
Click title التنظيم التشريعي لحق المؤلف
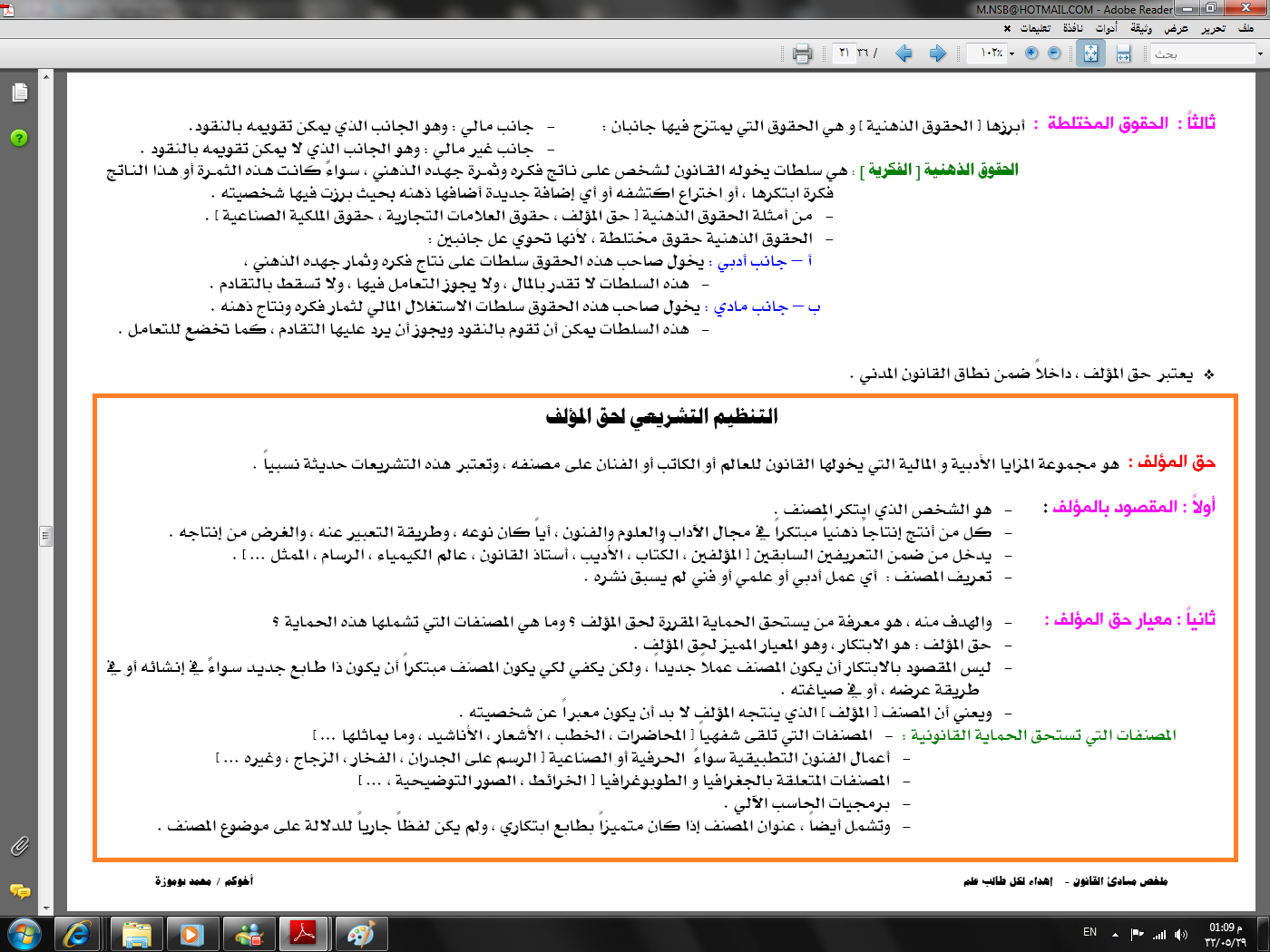662,416
